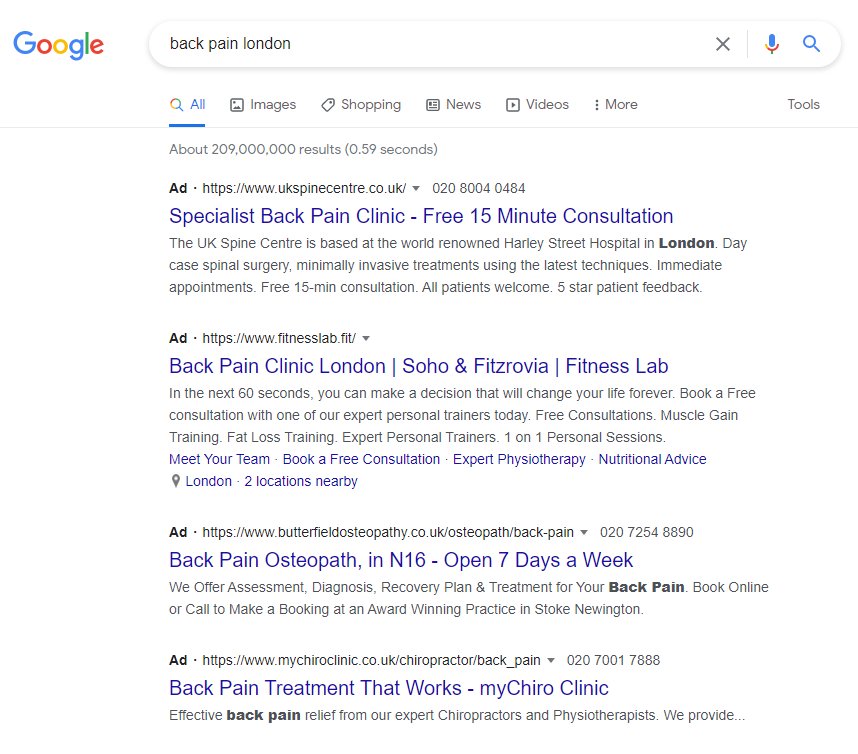858x754 pixels.
Task: Open 'Back Pain Osteopath, in N16' result
Action: tap(401, 560)
